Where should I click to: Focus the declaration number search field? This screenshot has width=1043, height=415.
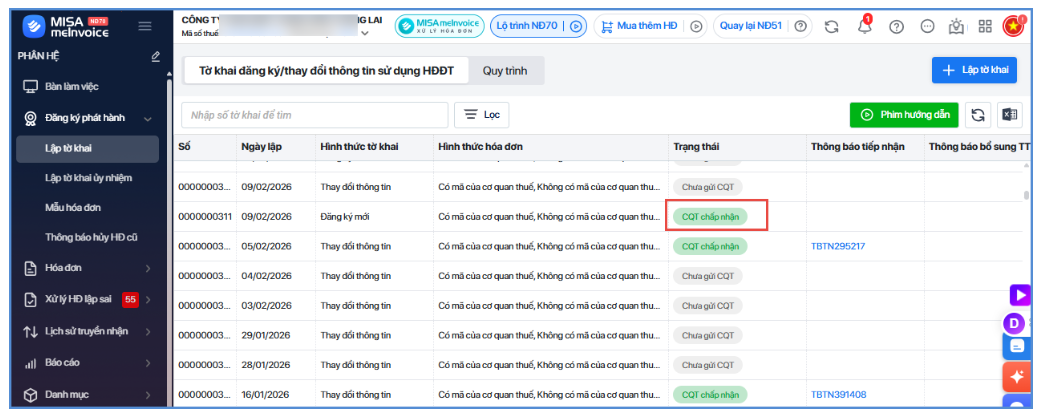(315, 115)
